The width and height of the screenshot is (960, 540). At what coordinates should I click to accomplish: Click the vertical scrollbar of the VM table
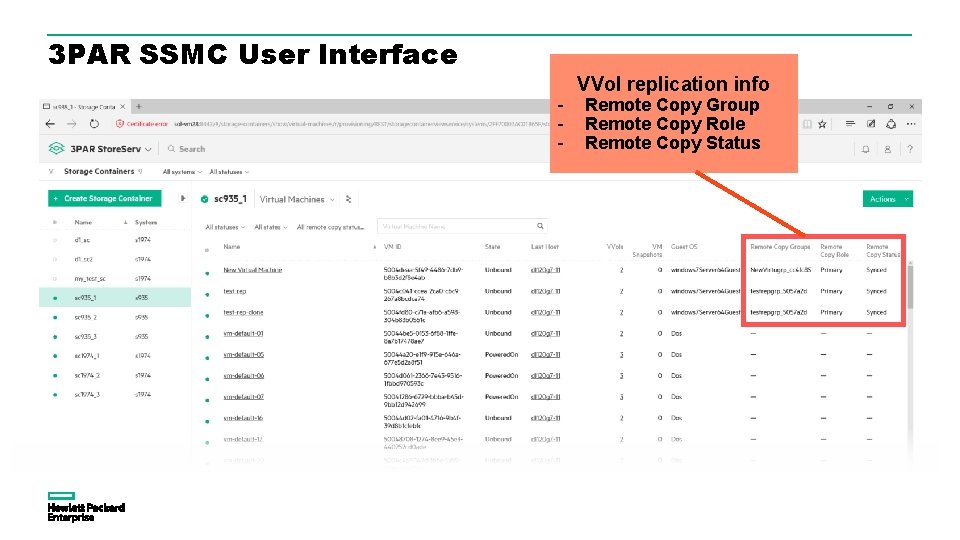pos(910,285)
